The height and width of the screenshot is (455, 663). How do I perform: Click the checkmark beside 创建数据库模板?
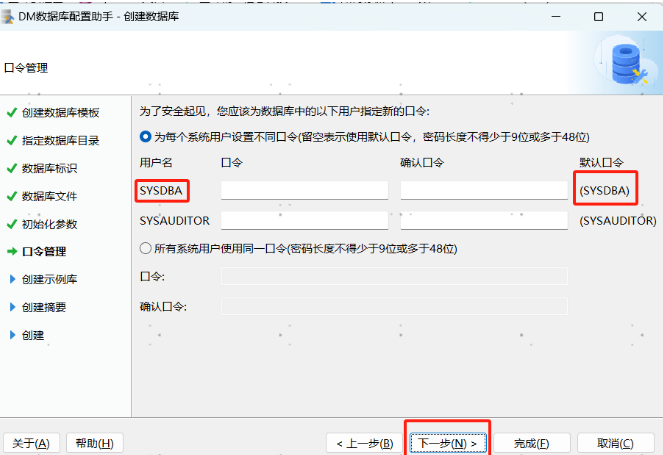coord(12,113)
